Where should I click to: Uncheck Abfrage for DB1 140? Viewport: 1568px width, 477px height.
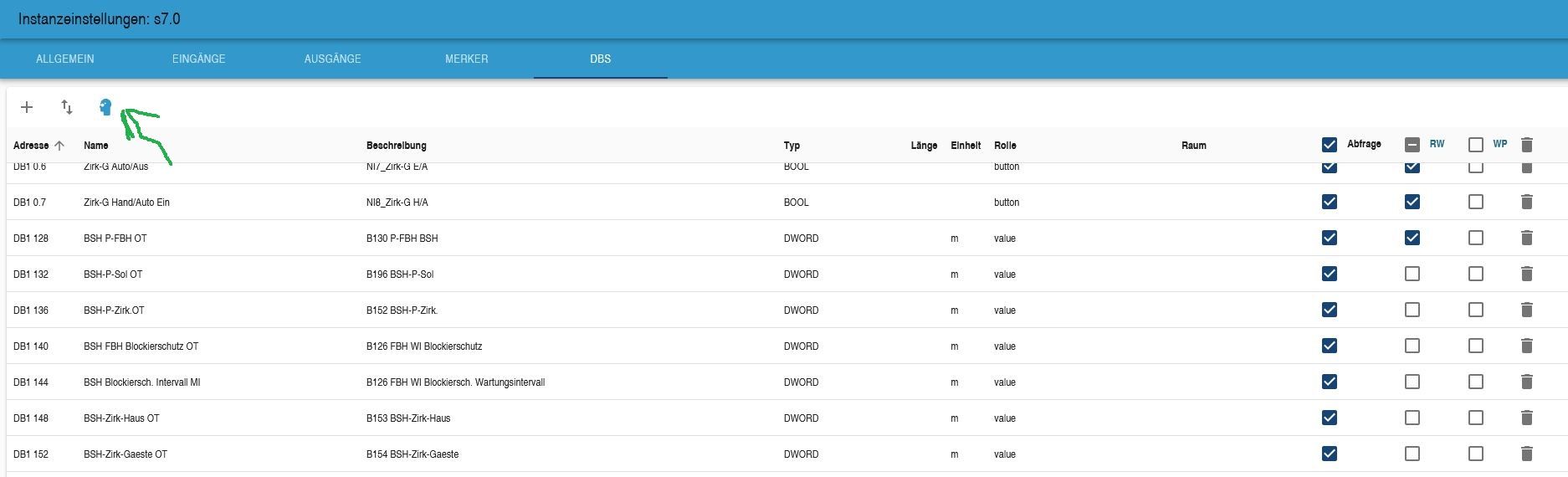(x=1330, y=346)
